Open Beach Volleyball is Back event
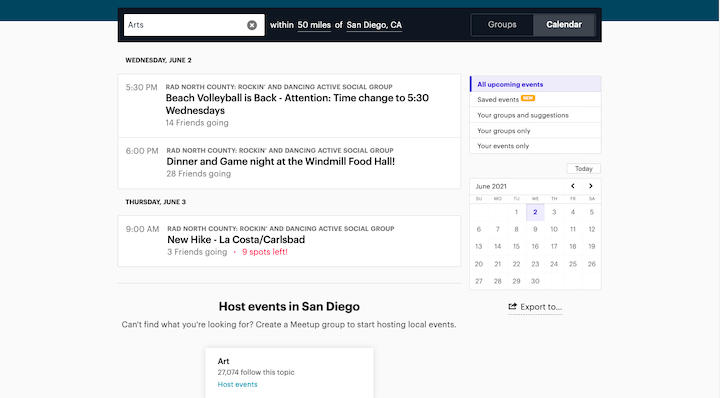The height and width of the screenshot is (398, 720). click(297, 104)
